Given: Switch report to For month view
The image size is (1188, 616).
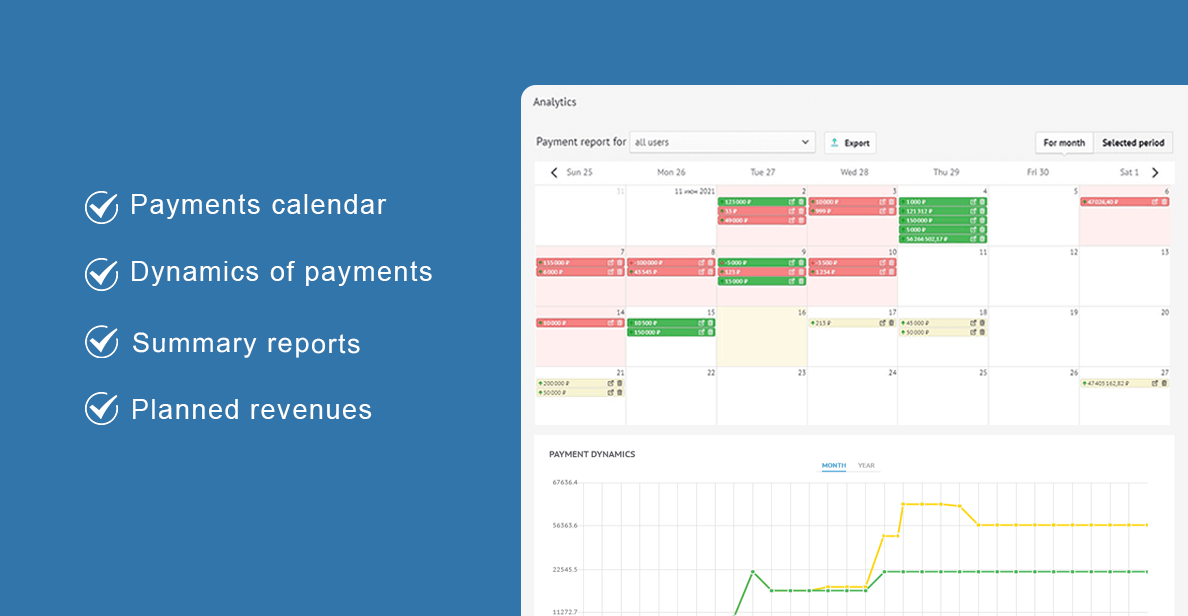Looking at the screenshot, I should pyautogui.click(x=1064, y=143).
